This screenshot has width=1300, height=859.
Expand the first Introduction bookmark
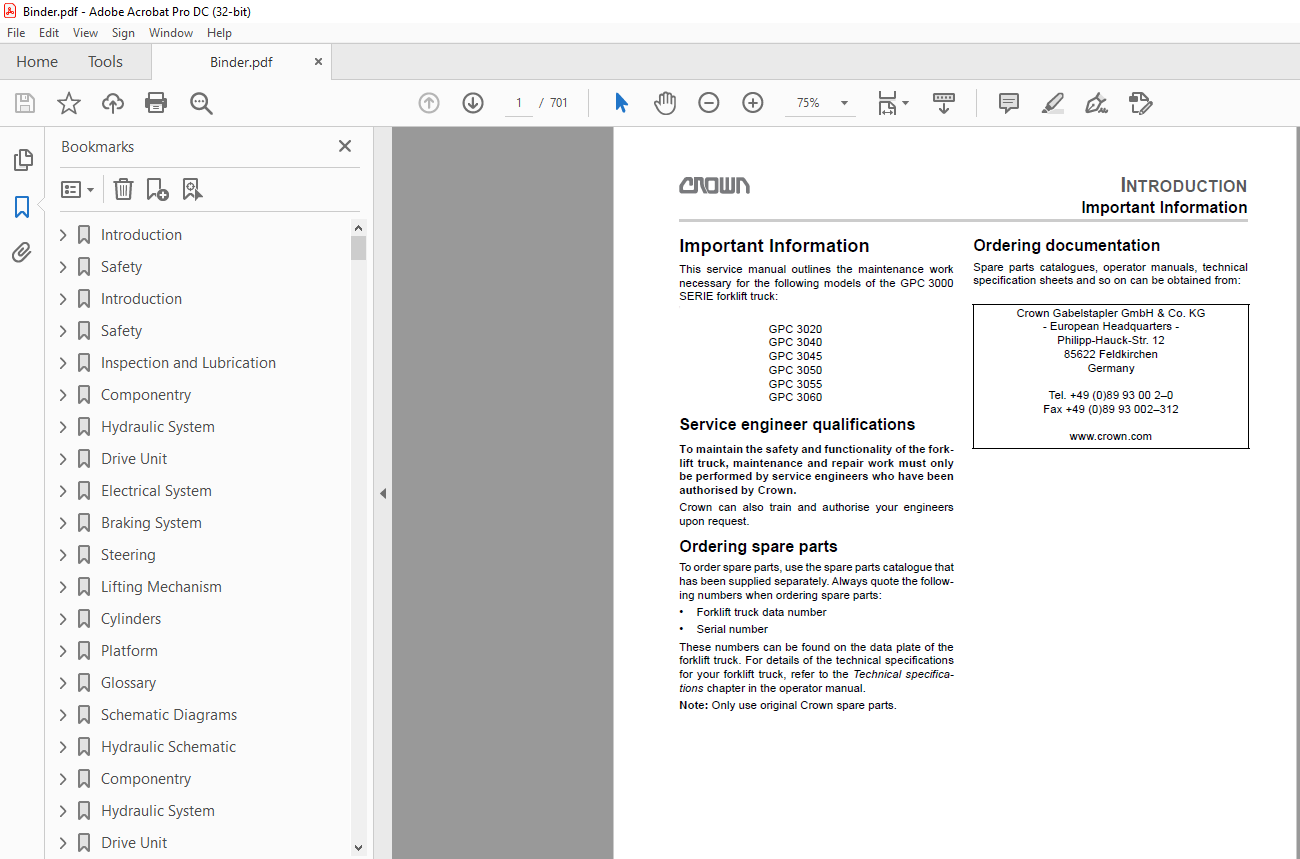pos(63,235)
